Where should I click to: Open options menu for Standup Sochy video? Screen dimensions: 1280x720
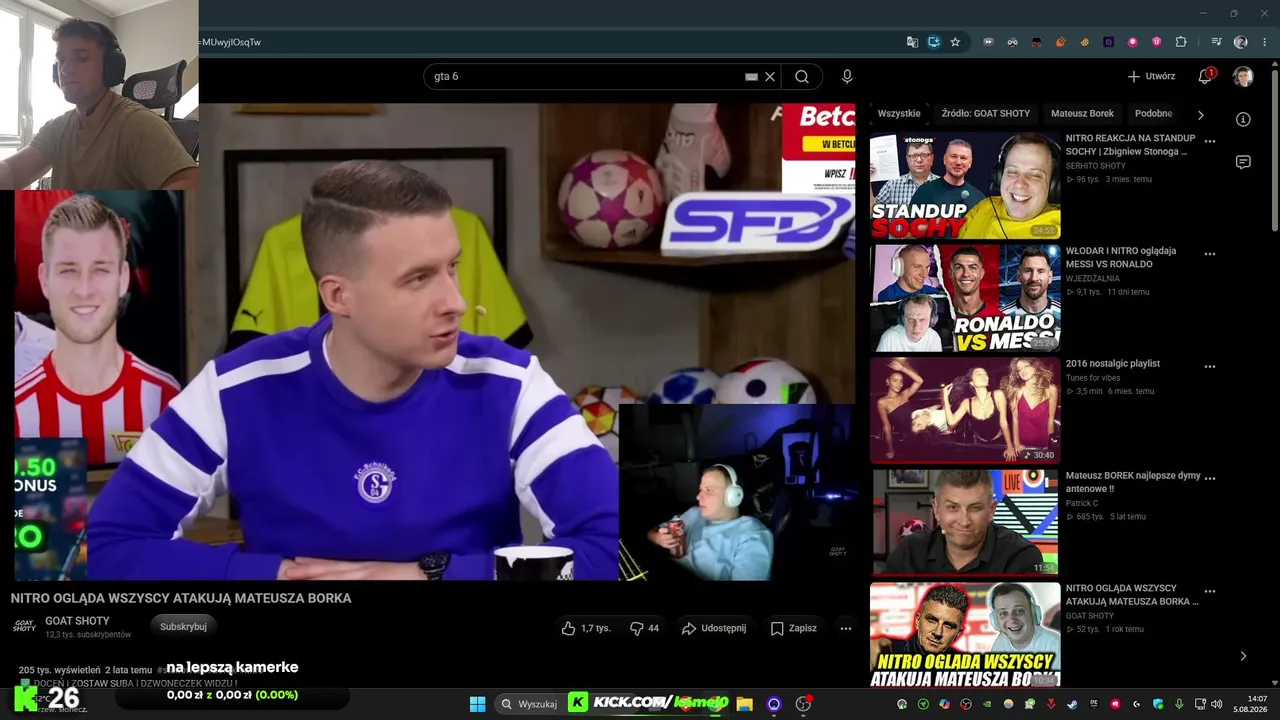click(1210, 141)
